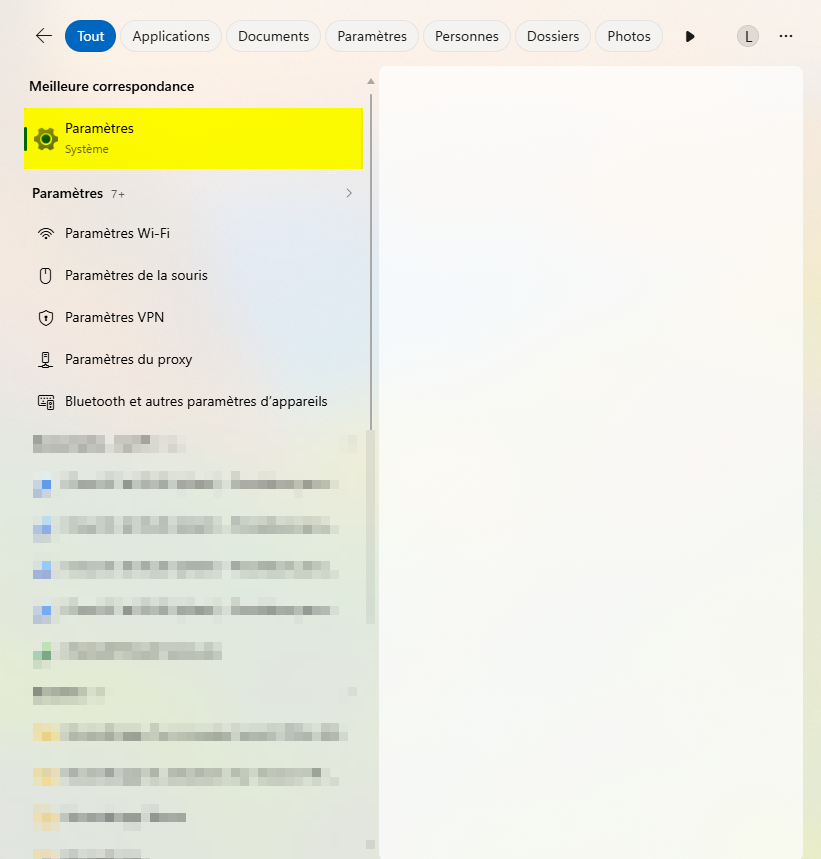The image size is (821, 859).
Task: Open the Paramètres gear best match
Action: tap(193, 139)
